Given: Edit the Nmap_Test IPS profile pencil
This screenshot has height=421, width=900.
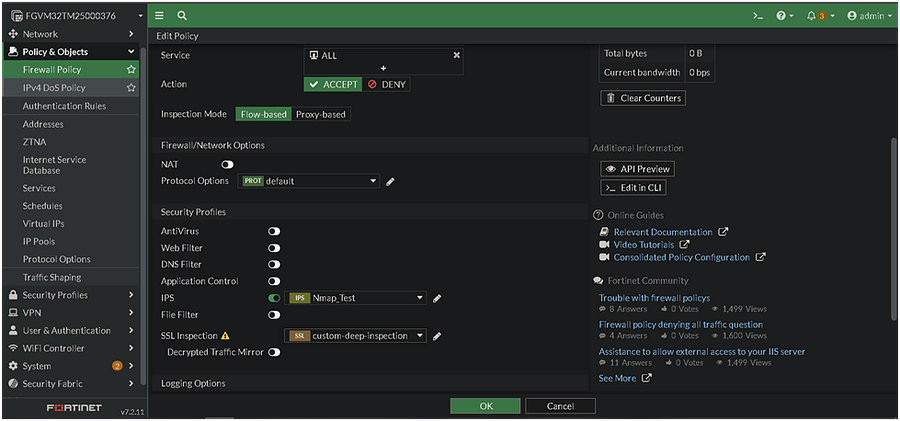Looking at the screenshot, I should [437, 298].
